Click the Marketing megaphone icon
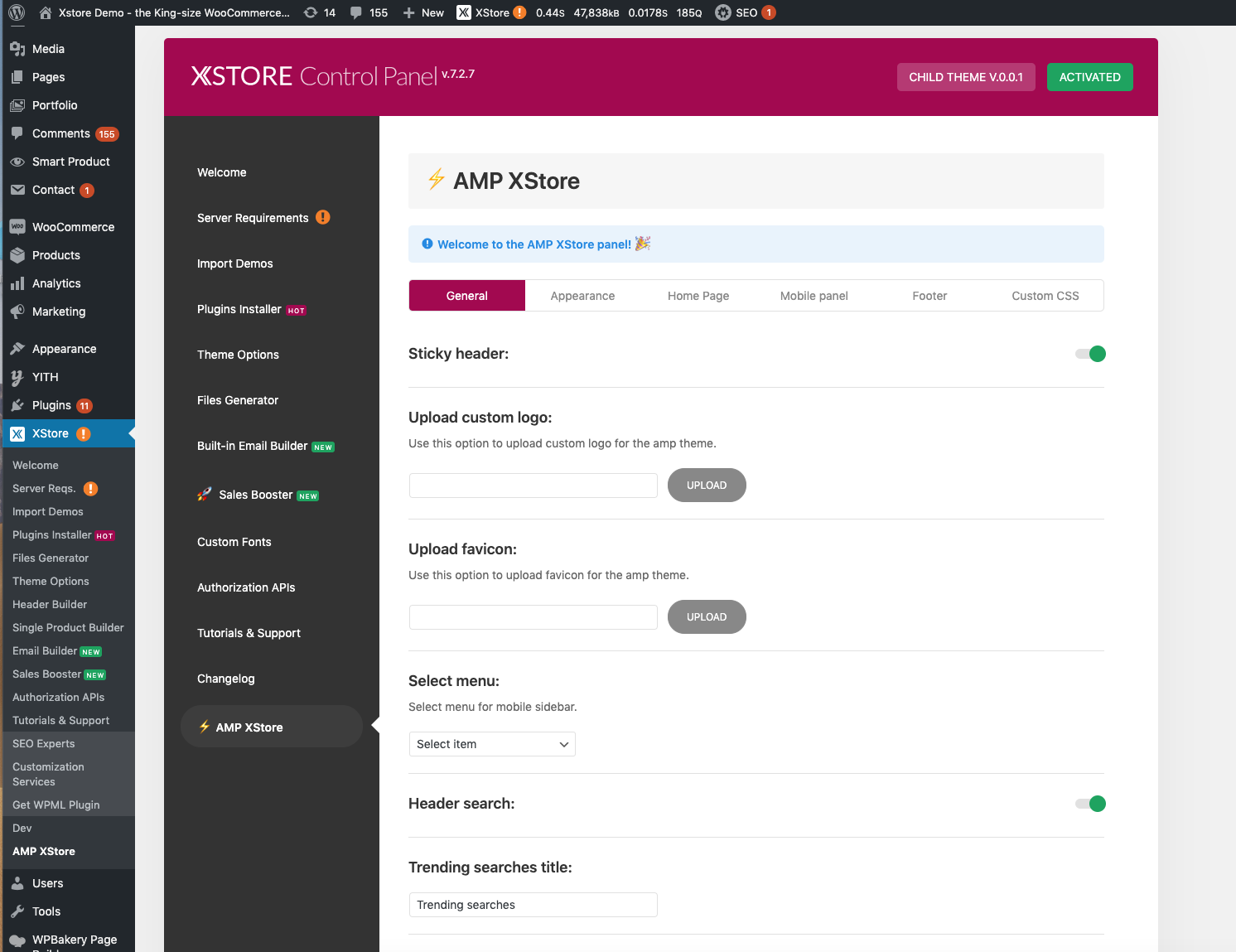Viewport: 1236px width, 952px height. pyautogui.click(x=17, y=312)
